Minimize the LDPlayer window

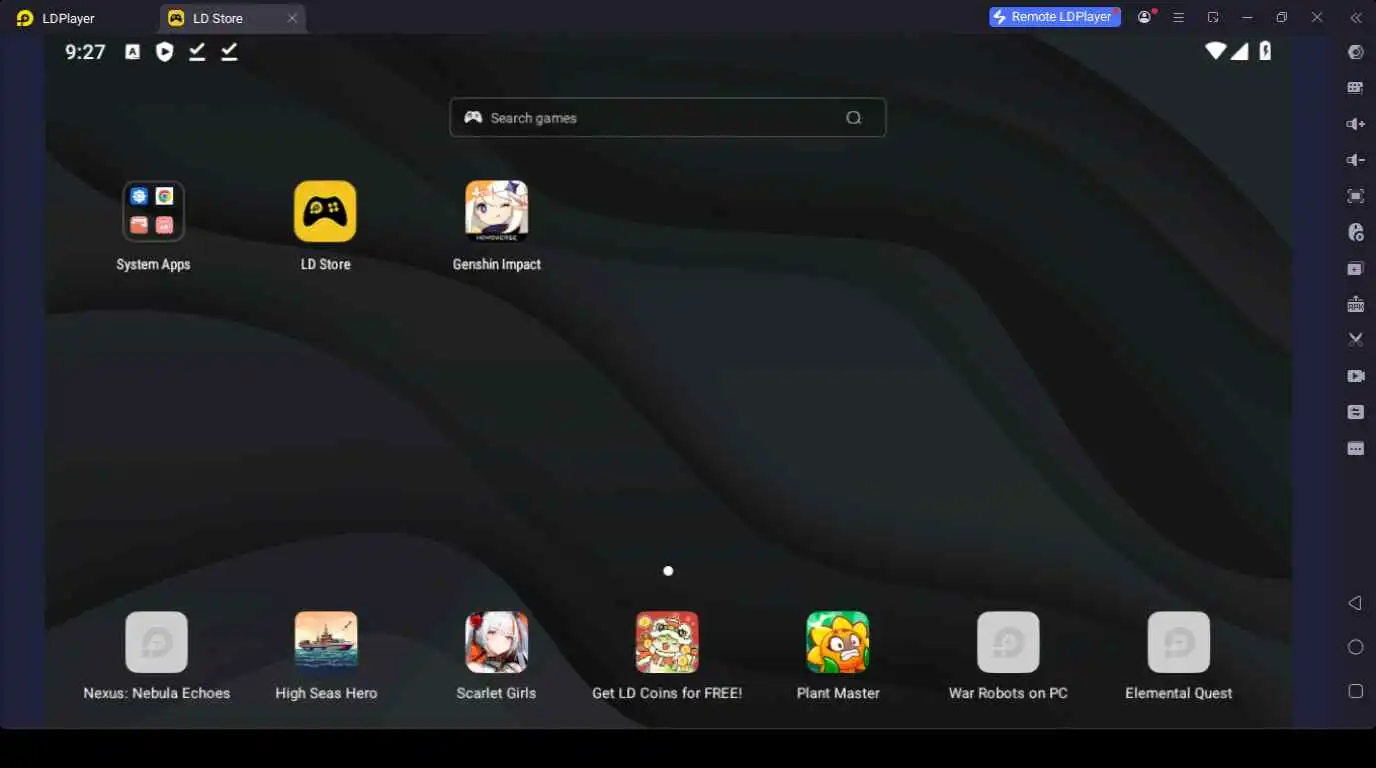(1247, 17)
